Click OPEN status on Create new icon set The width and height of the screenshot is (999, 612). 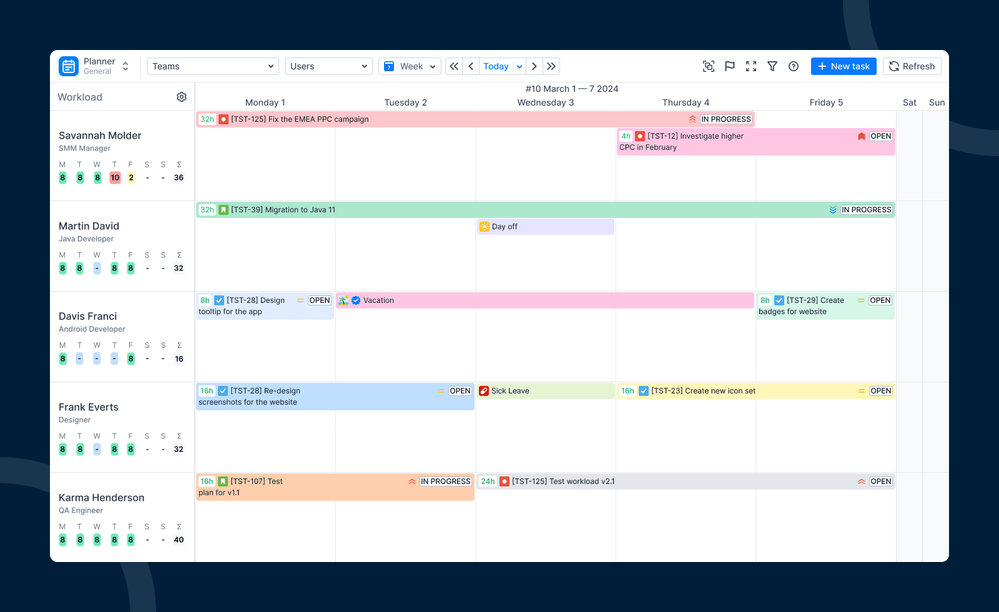pos(880,391)
